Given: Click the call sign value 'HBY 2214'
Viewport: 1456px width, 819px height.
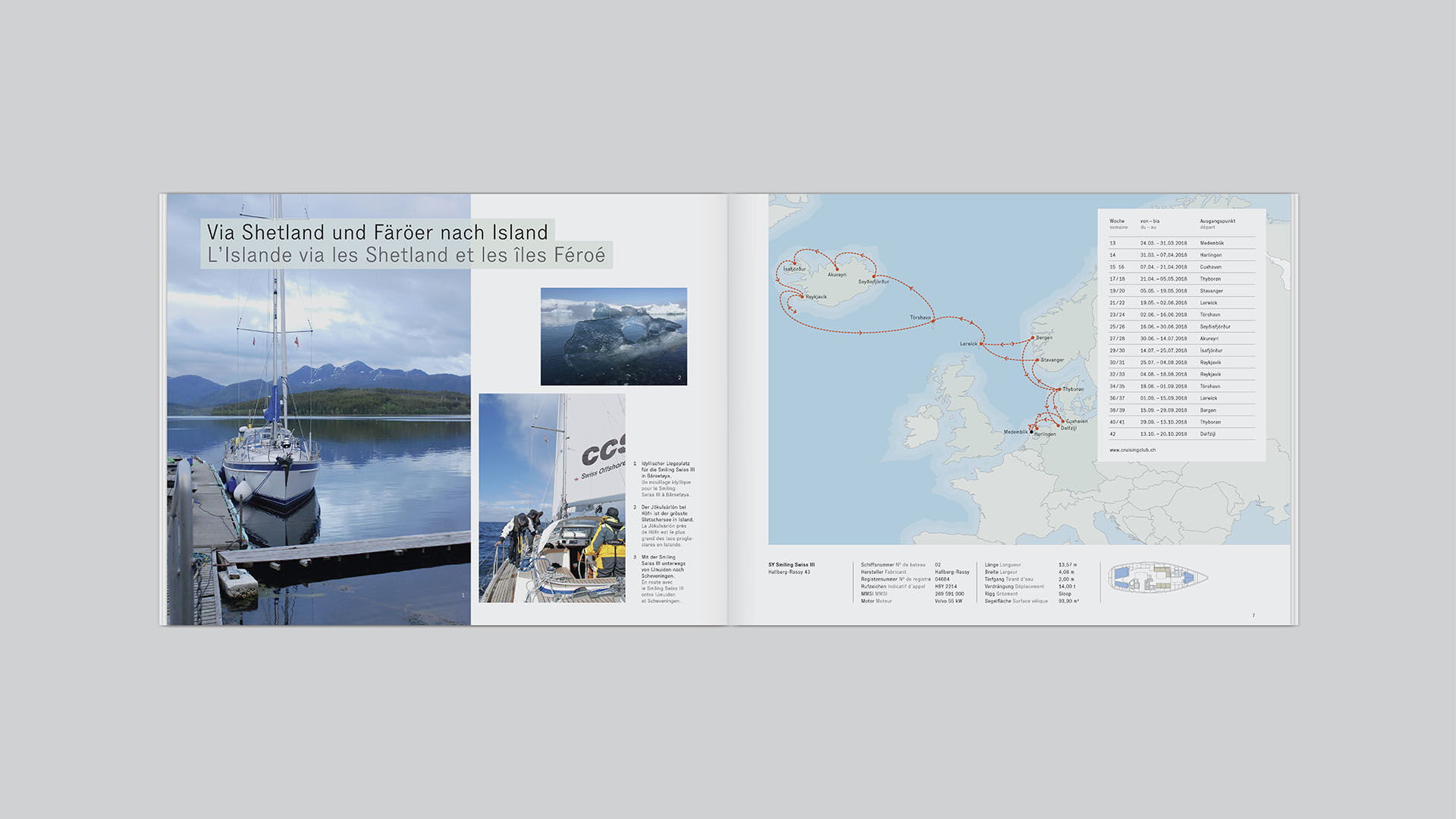Looking at the screenshot, I should tap(946, 586).
